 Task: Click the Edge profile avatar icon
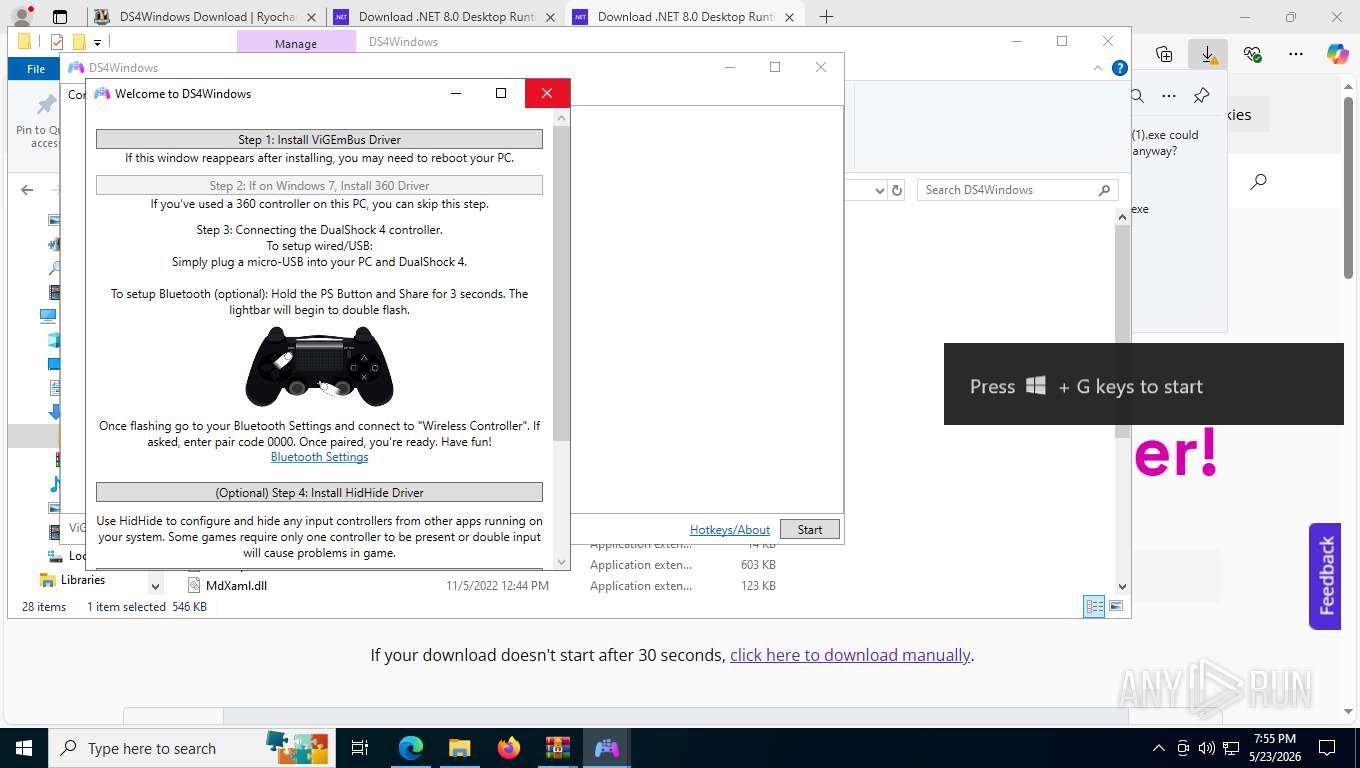point(22,17)
